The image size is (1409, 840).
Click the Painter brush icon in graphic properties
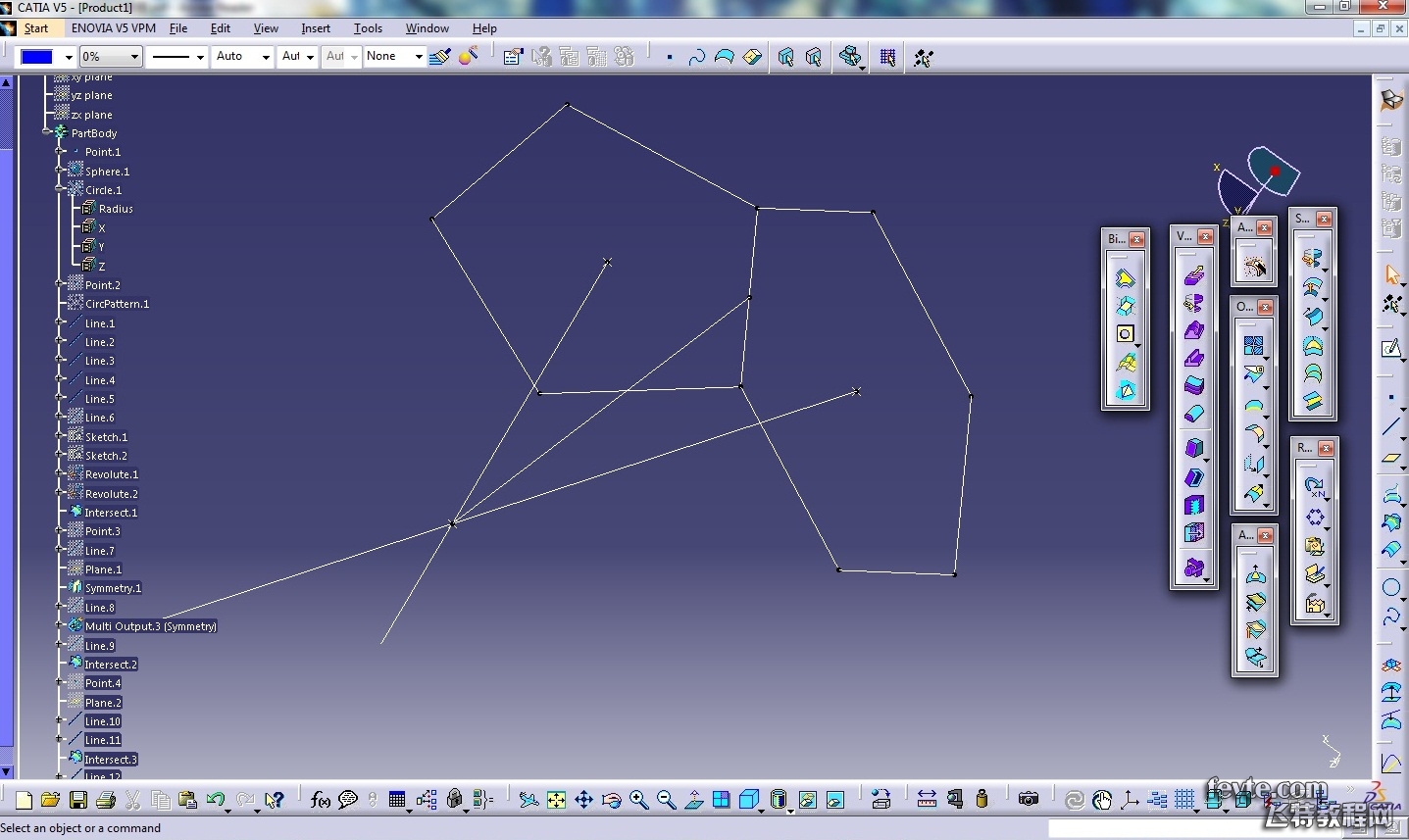(440, 57)
